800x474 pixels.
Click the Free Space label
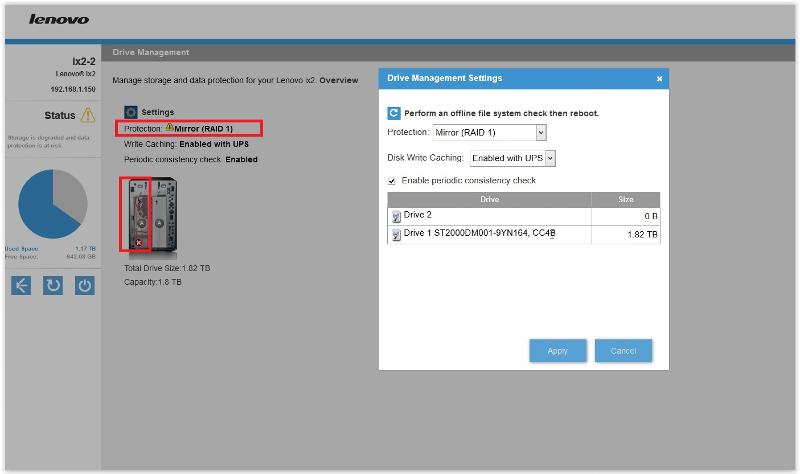point(21,257)
